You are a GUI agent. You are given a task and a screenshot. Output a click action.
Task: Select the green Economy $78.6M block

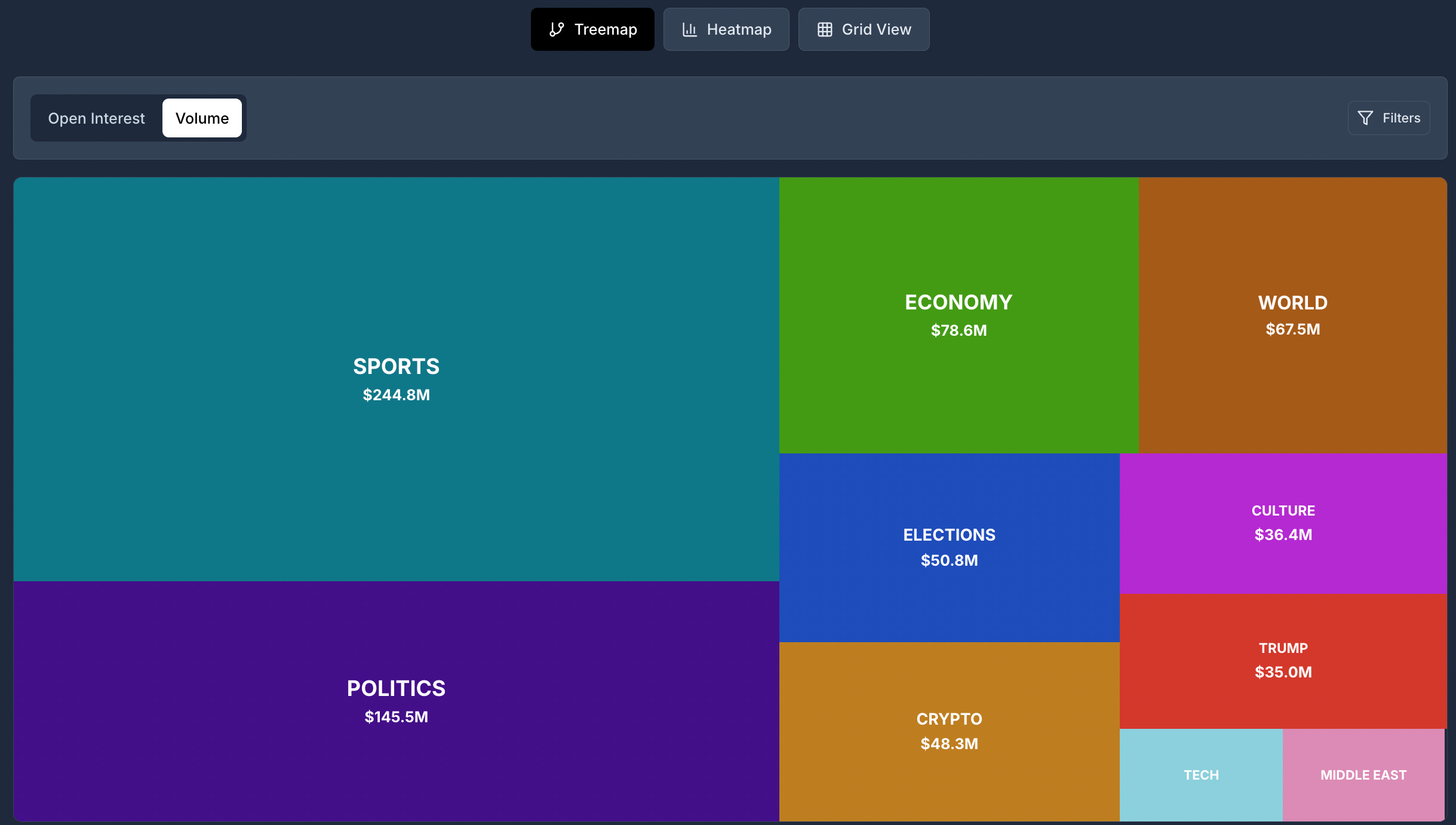tap(959, 315)
